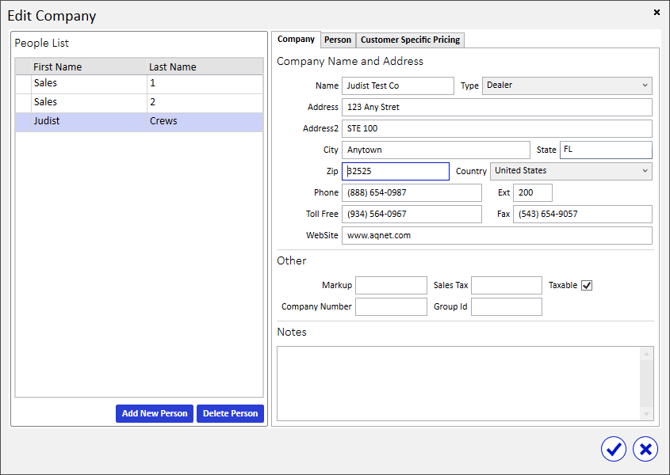670x475 pixels.
Task: Toggle the Taxable checkbox
Action: pos(587,285)
